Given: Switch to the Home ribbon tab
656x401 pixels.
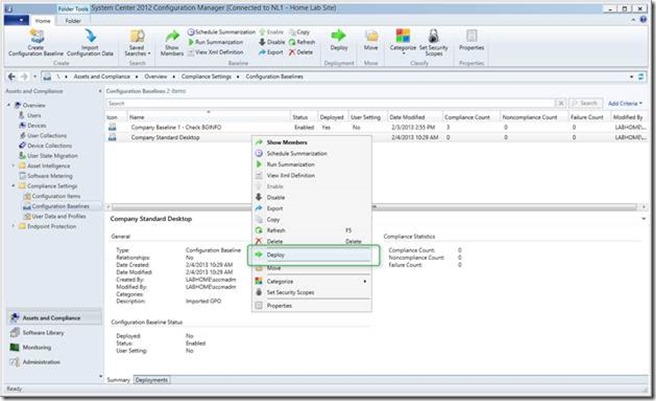Looking at the screenshot, I should tap(43, 21).
